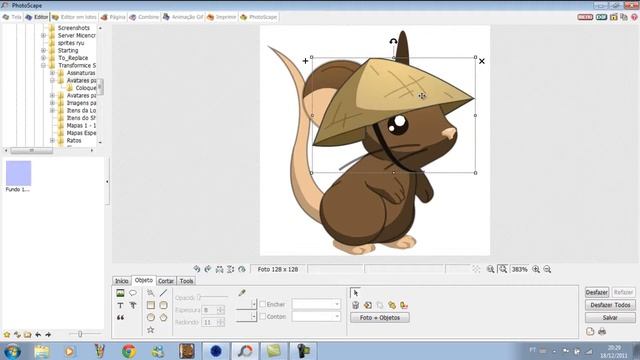Expand the Server Micencr folder
The width and height of the screenshot is (640, 360).
pos(43,36)
